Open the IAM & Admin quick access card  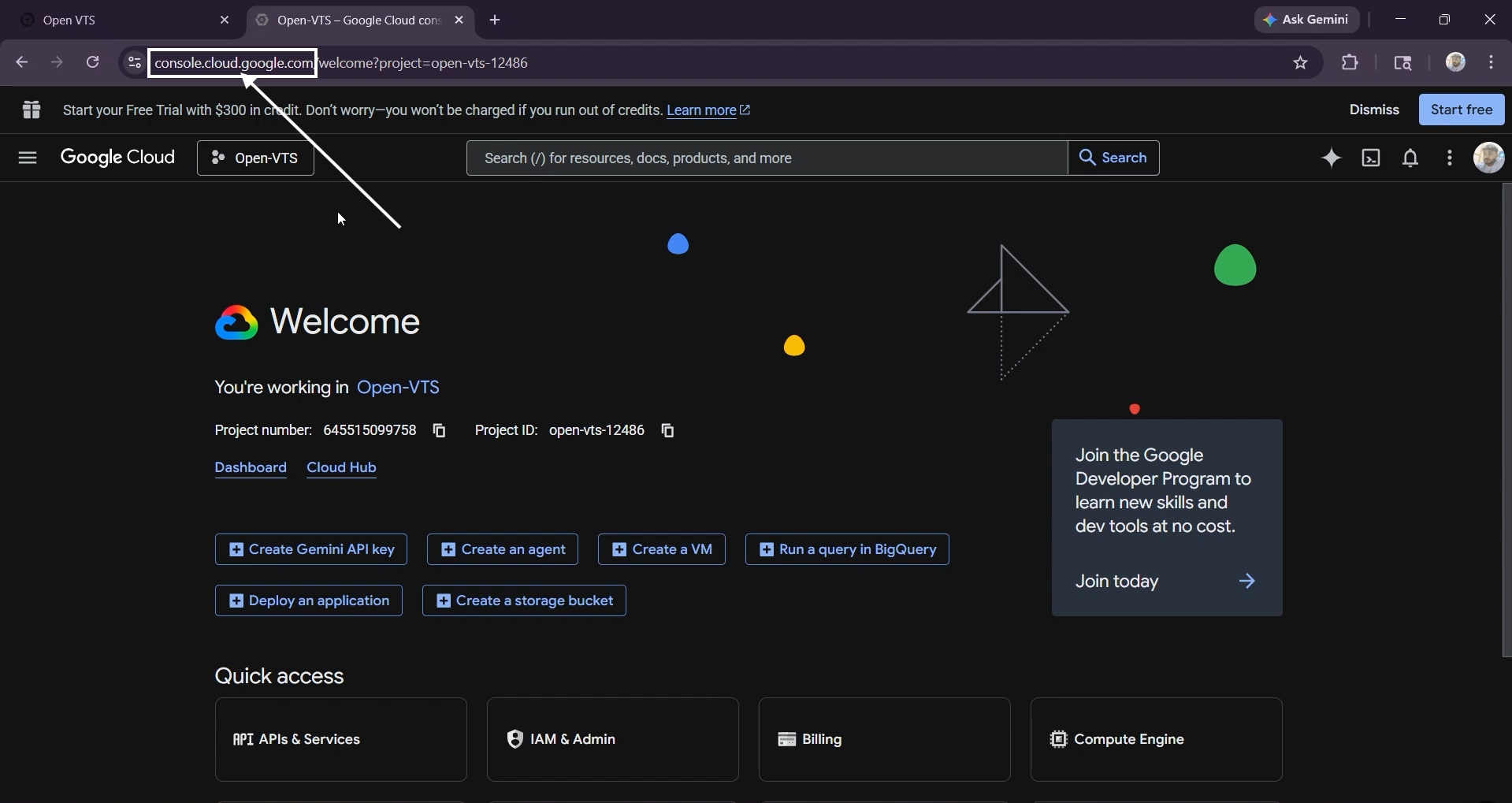click(x=613, y=739)
